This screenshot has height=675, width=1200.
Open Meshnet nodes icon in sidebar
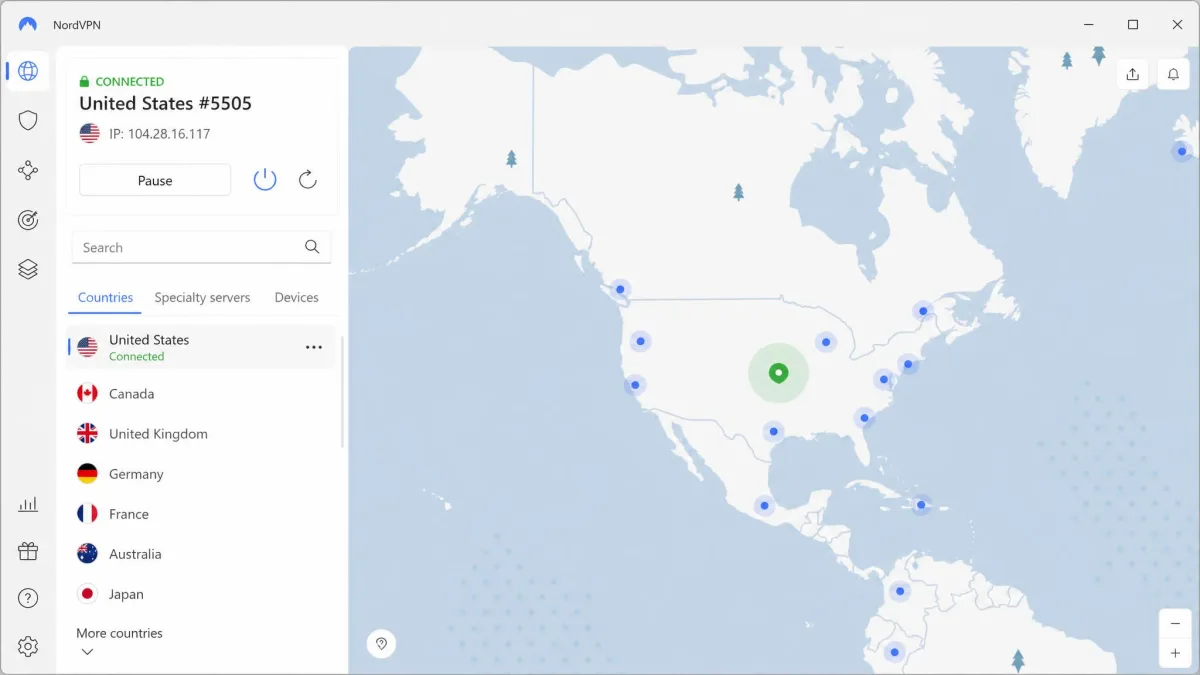coord(28,170)
